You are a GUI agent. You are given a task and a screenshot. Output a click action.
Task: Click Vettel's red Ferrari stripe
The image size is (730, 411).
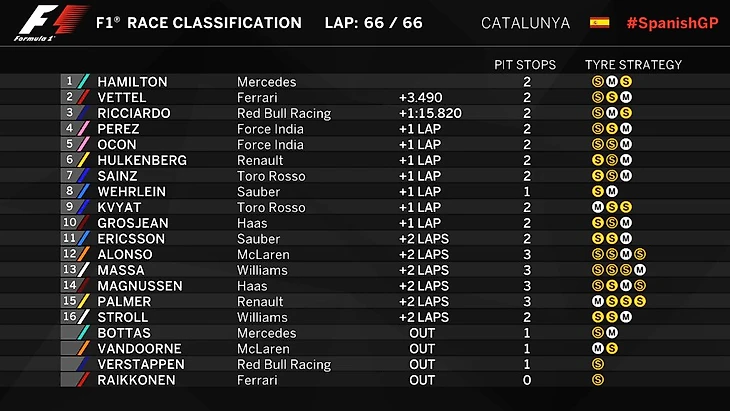pyautogui.click(x=84, y=97)
